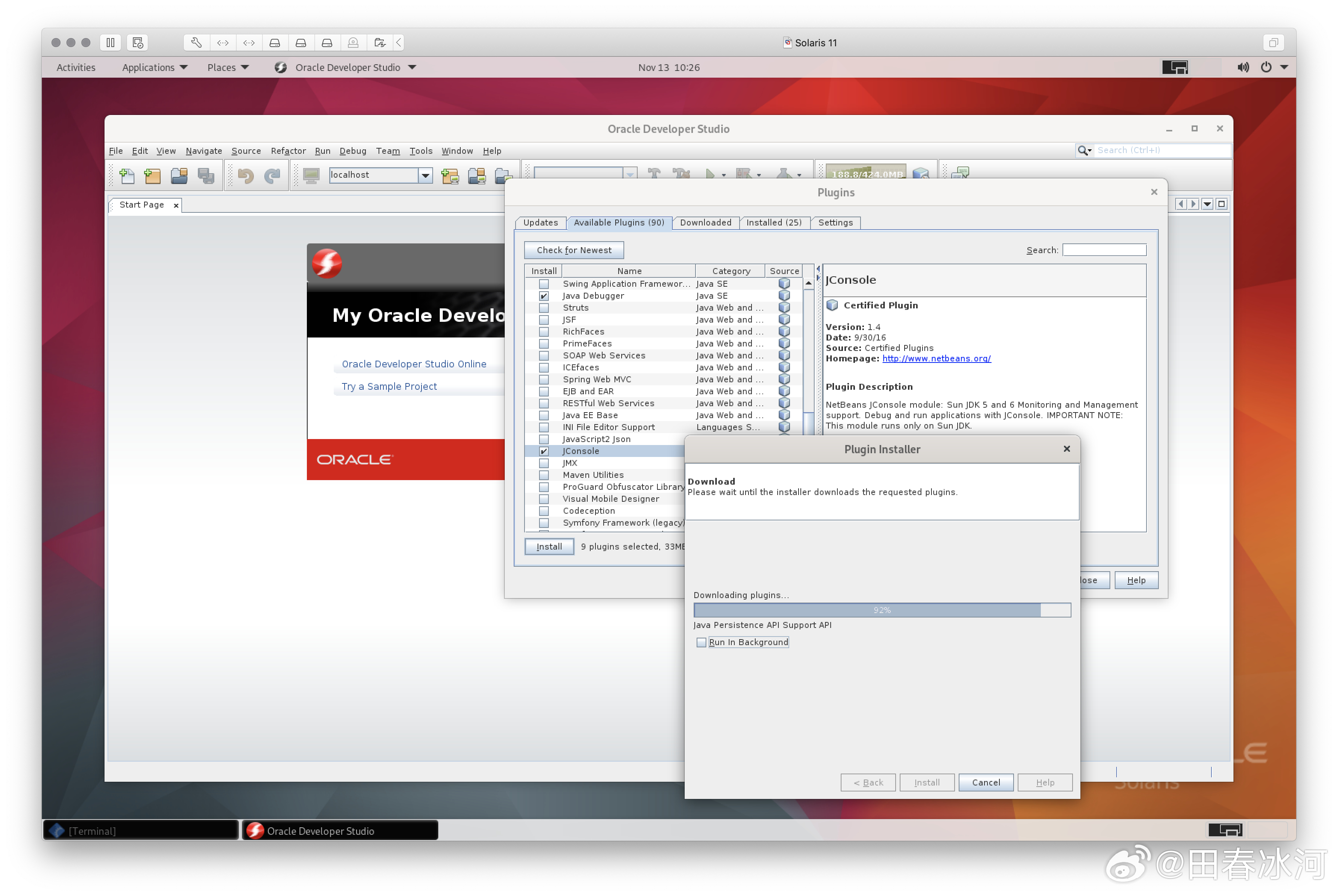Check the Run In Background checkbox
The image size is (1338, 896).
coord(701,642)
